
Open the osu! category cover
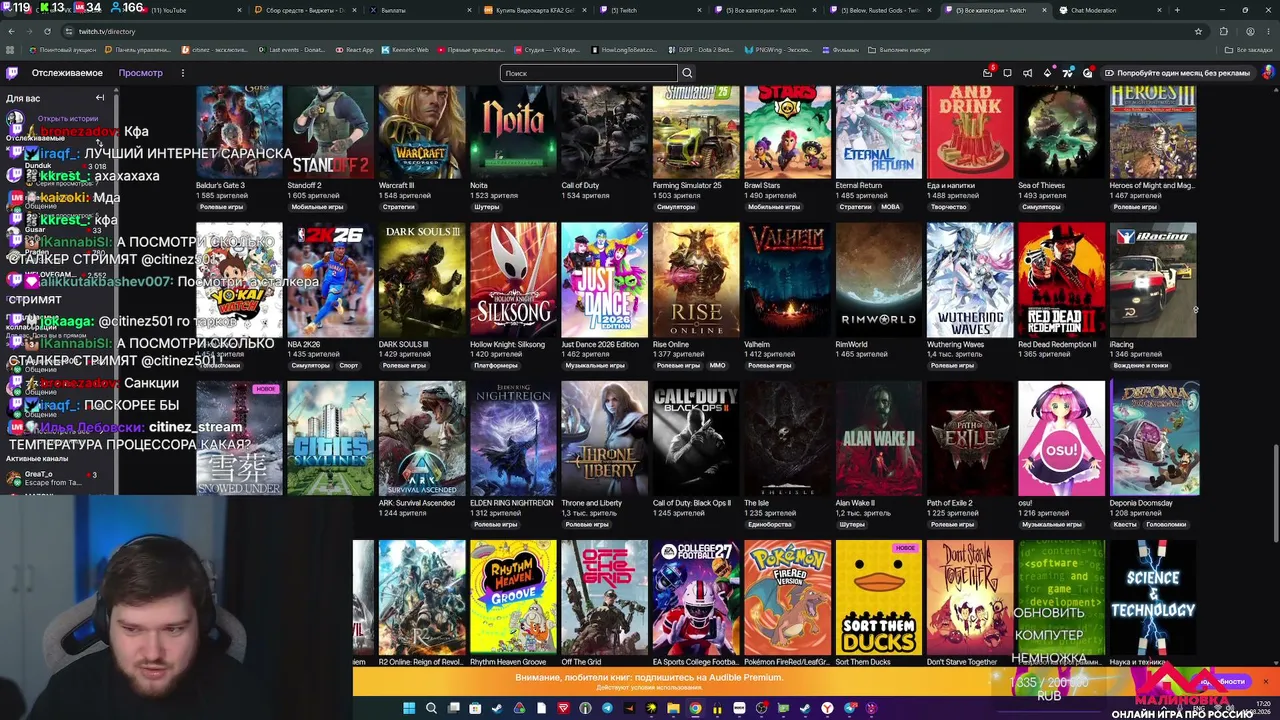pyautogui.click(x=1061, y=438)
